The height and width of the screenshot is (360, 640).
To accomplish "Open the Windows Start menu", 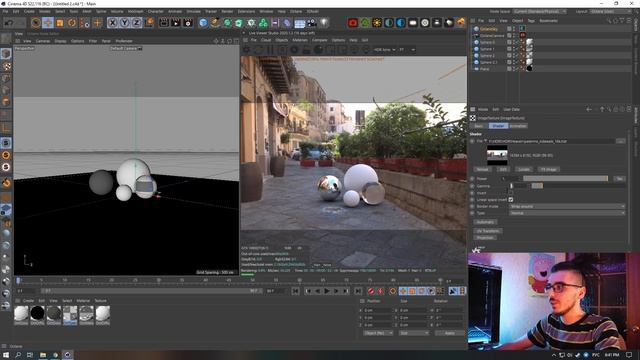I will 6,355.
